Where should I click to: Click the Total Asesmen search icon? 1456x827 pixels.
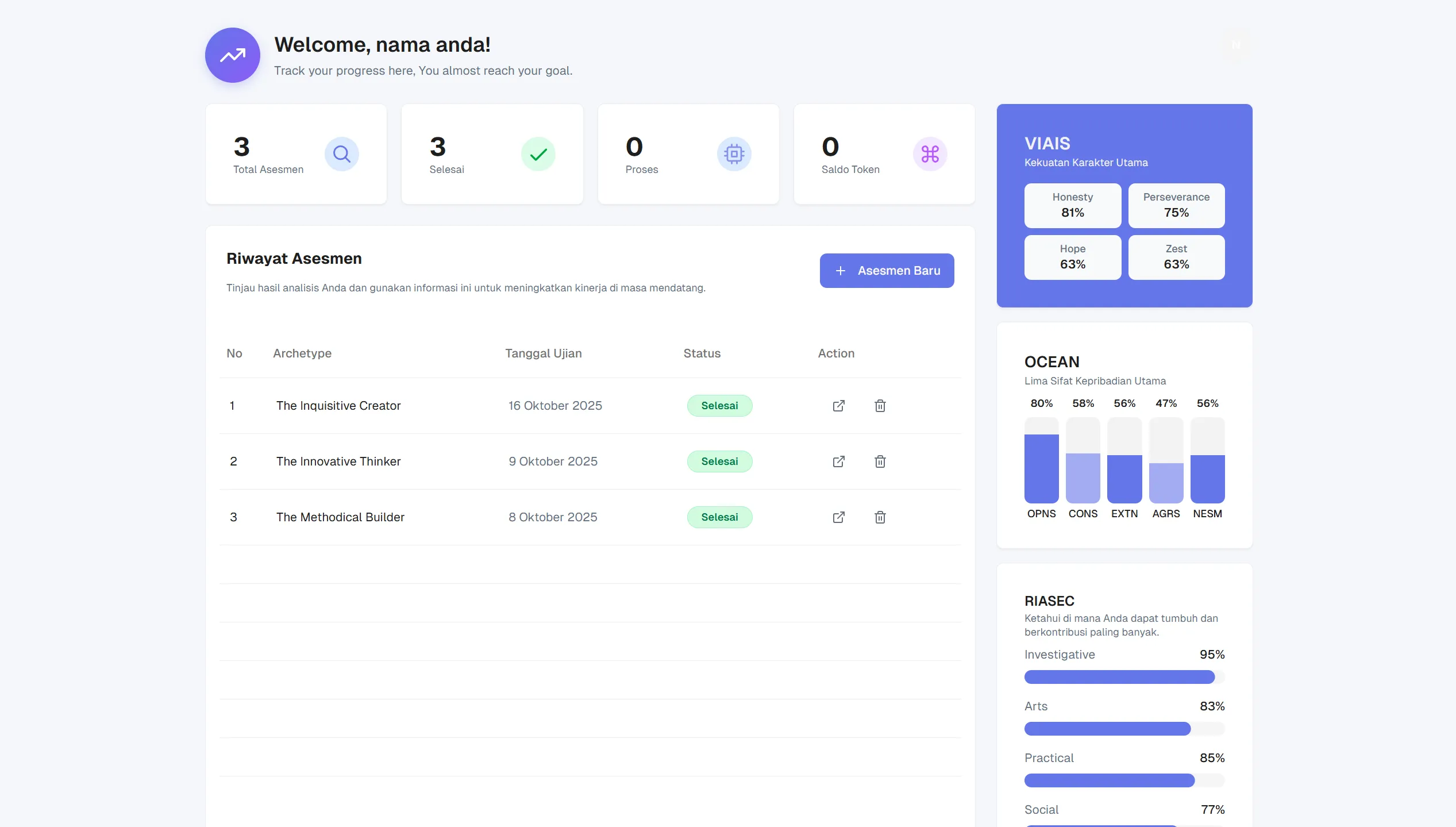pyautogui.click(x=341, y=154)
